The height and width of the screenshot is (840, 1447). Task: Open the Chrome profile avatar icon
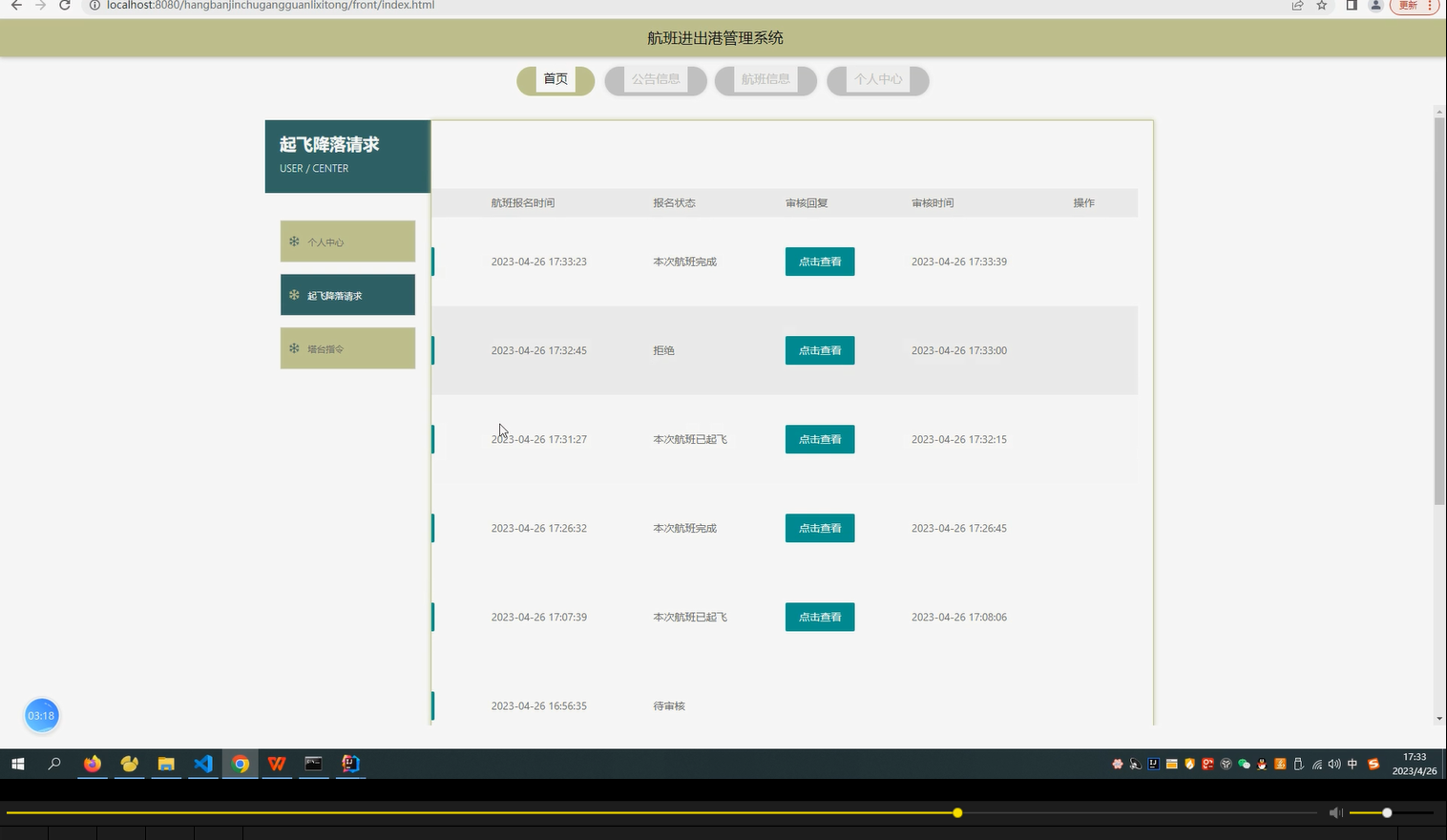click(1375, 5)
